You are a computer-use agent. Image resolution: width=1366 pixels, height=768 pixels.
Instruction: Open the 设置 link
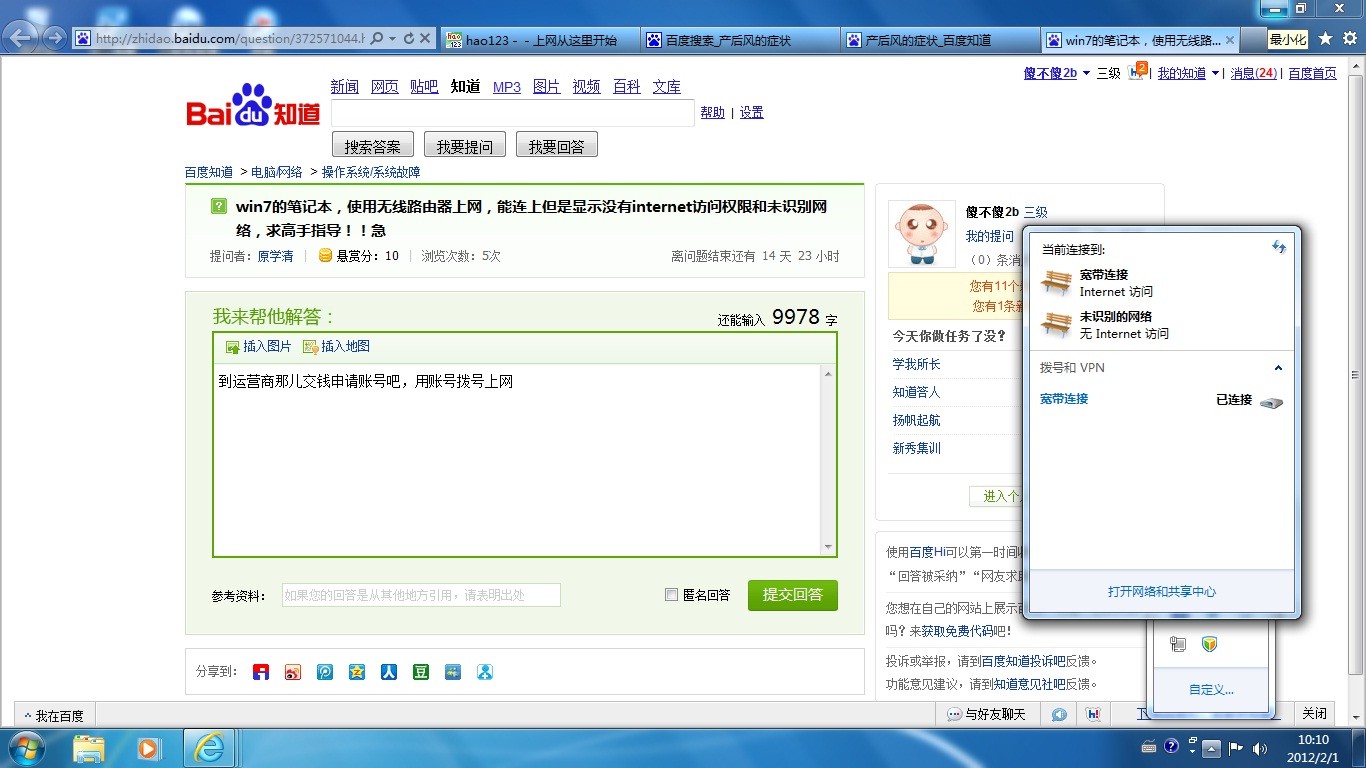(752, 113)
